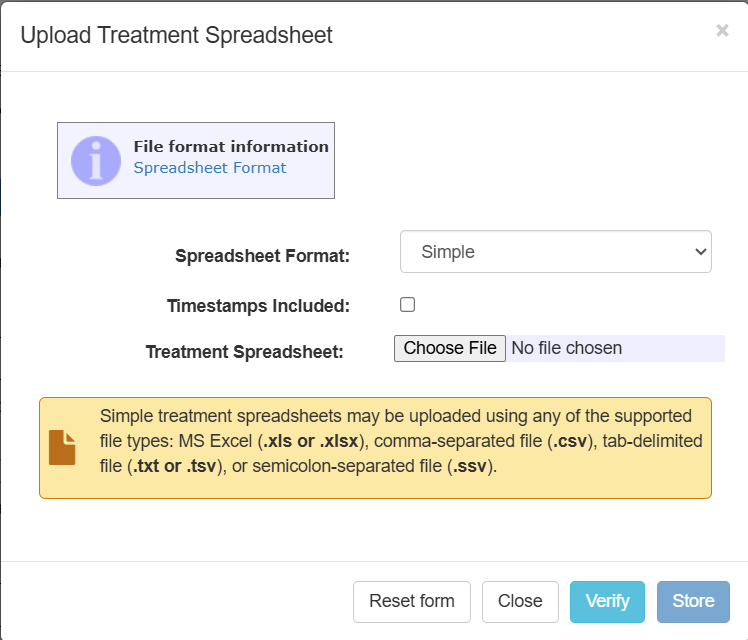Open the Spreadsheet Format help link
This screenshot has height=640, width=748.
[210, 168]
